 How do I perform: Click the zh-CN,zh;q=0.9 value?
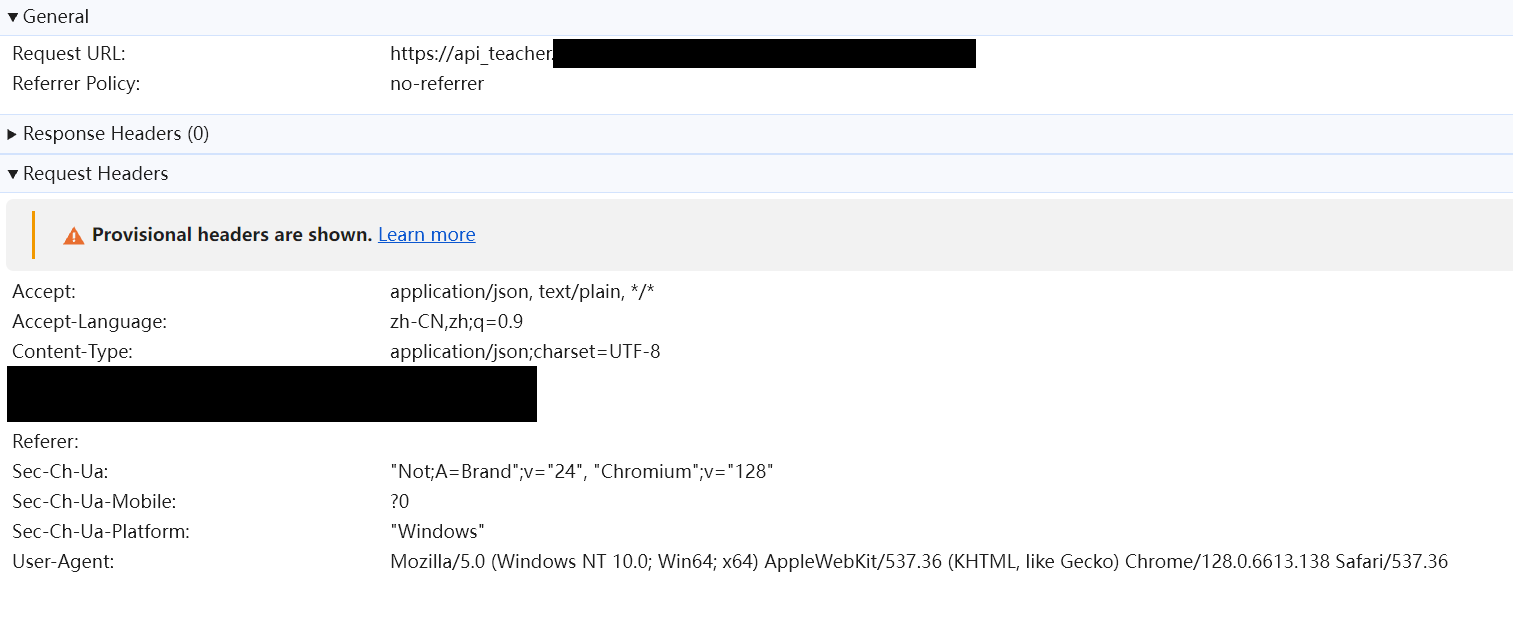(x=457, y=322)
